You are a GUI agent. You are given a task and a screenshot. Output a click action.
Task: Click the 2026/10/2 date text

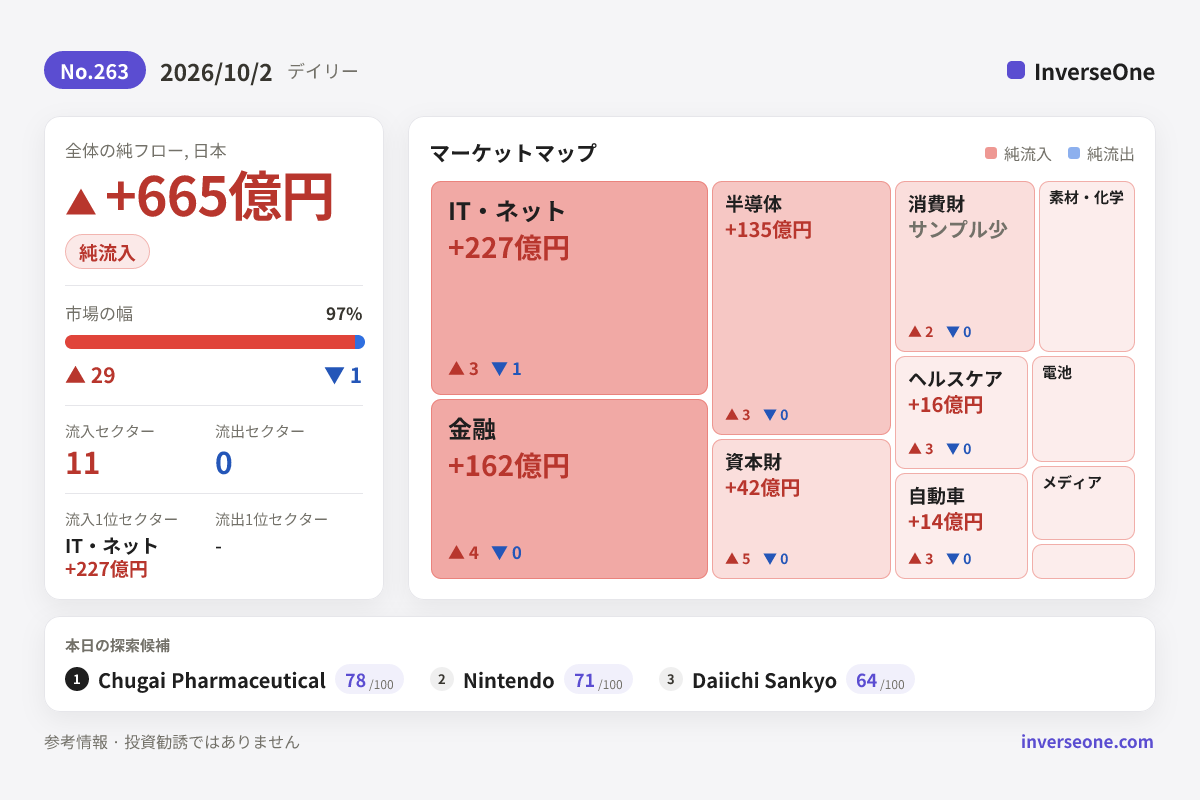click(216, 72)
